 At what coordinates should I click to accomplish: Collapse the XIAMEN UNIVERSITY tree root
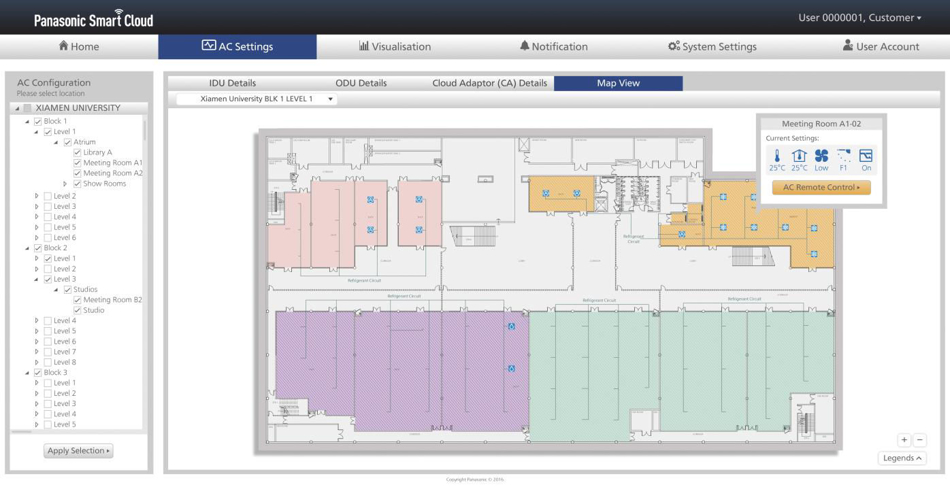pyautogui.click(x=18, y=108)
